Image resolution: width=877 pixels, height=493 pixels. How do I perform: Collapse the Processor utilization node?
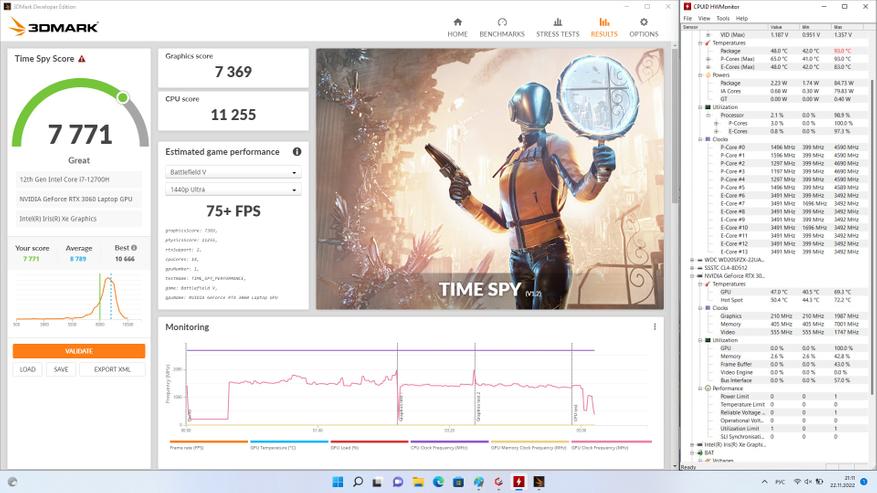[708, 115]
